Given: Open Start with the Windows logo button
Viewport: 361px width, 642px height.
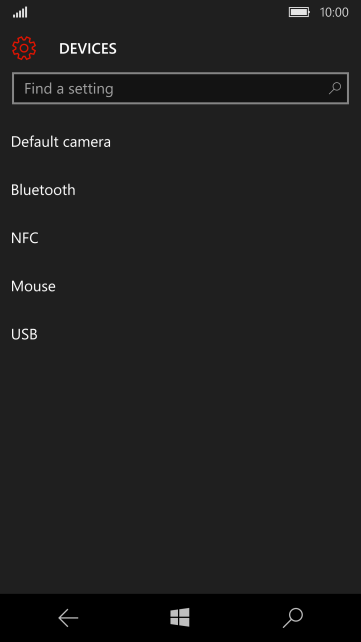Looking at the screenshot, I should [x=180, y=617].
